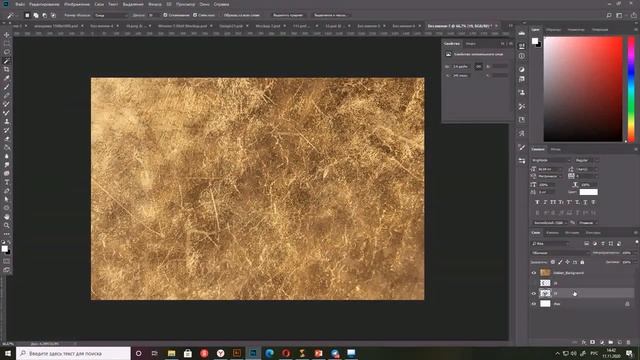Open the layer filter kind dropdown
This screenshot has height=360, width=640.
(x=550, y=243)
